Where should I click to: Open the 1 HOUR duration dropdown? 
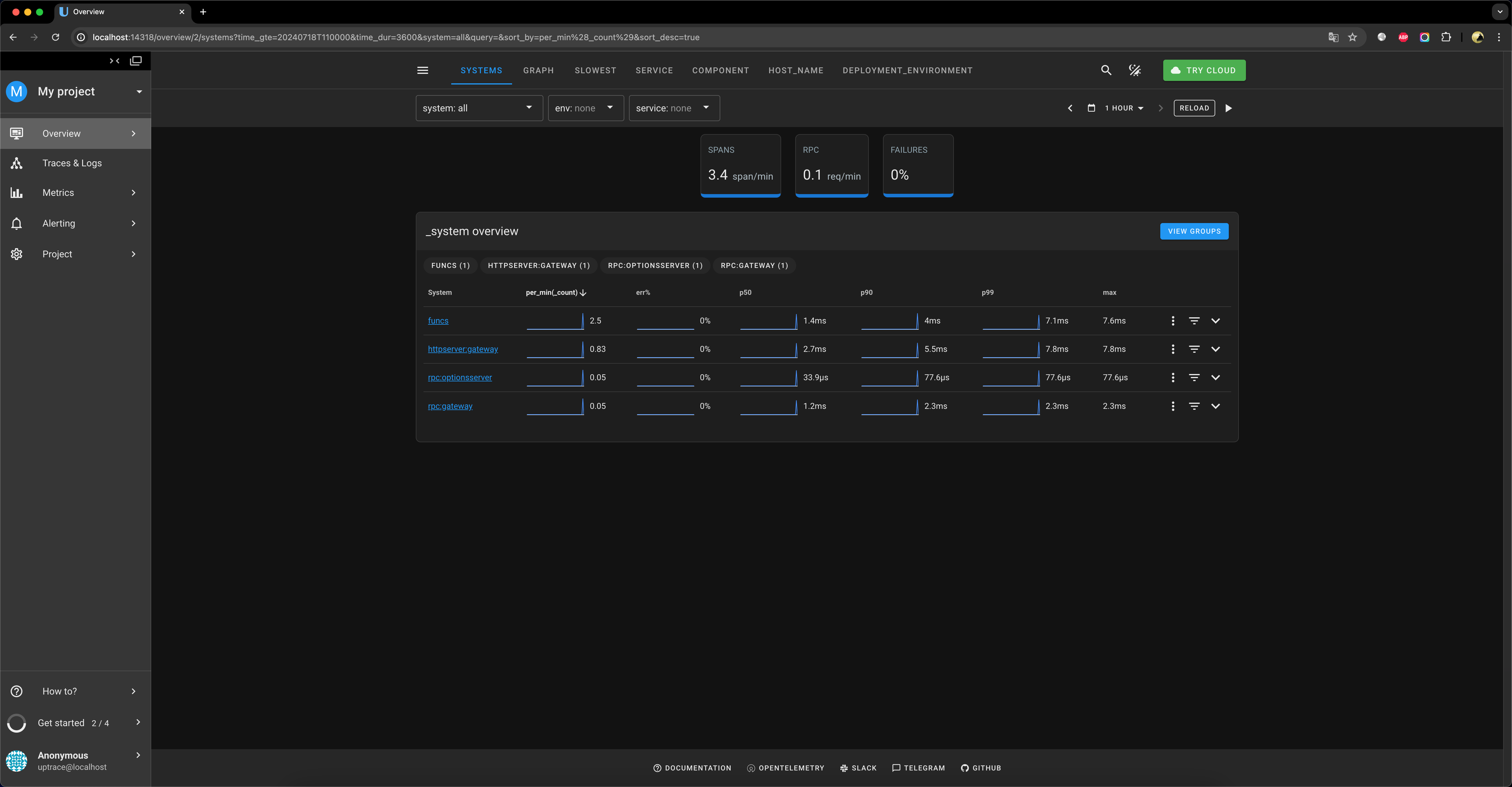[x=1124, y=108]
